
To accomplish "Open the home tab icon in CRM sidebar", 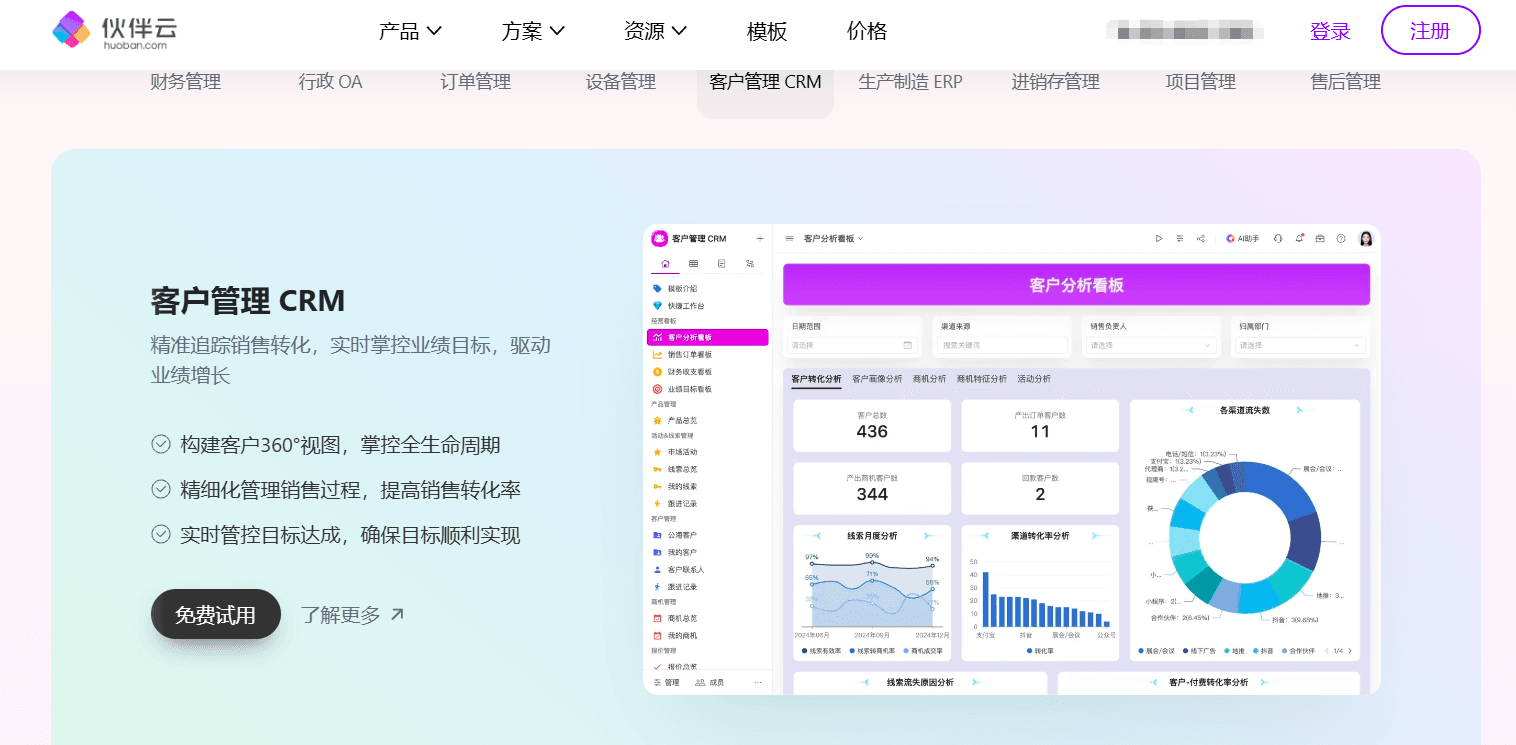I will click(665, 264).
